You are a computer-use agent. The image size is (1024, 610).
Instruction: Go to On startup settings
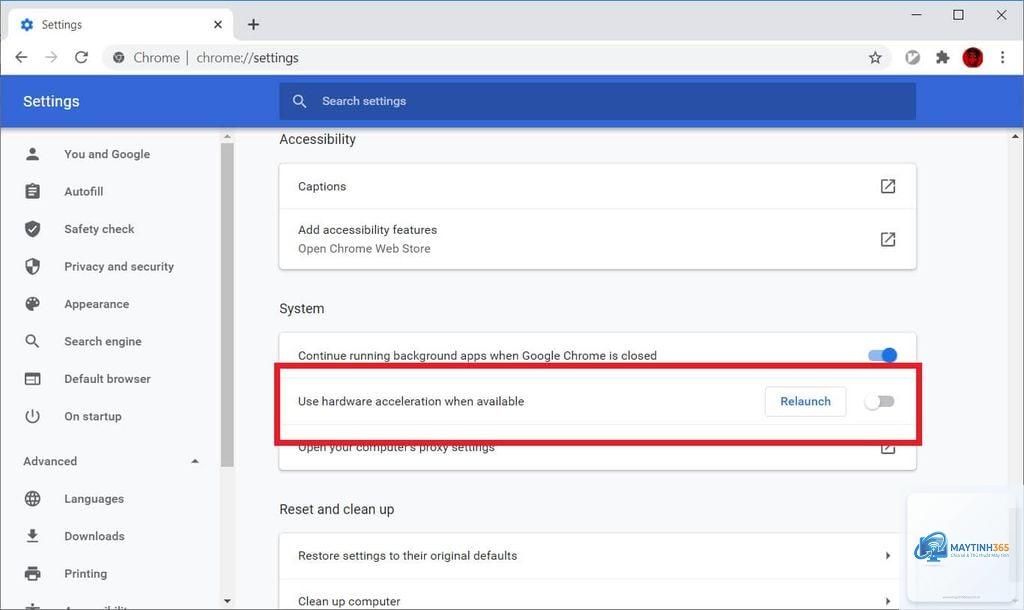tap(93, 416)
